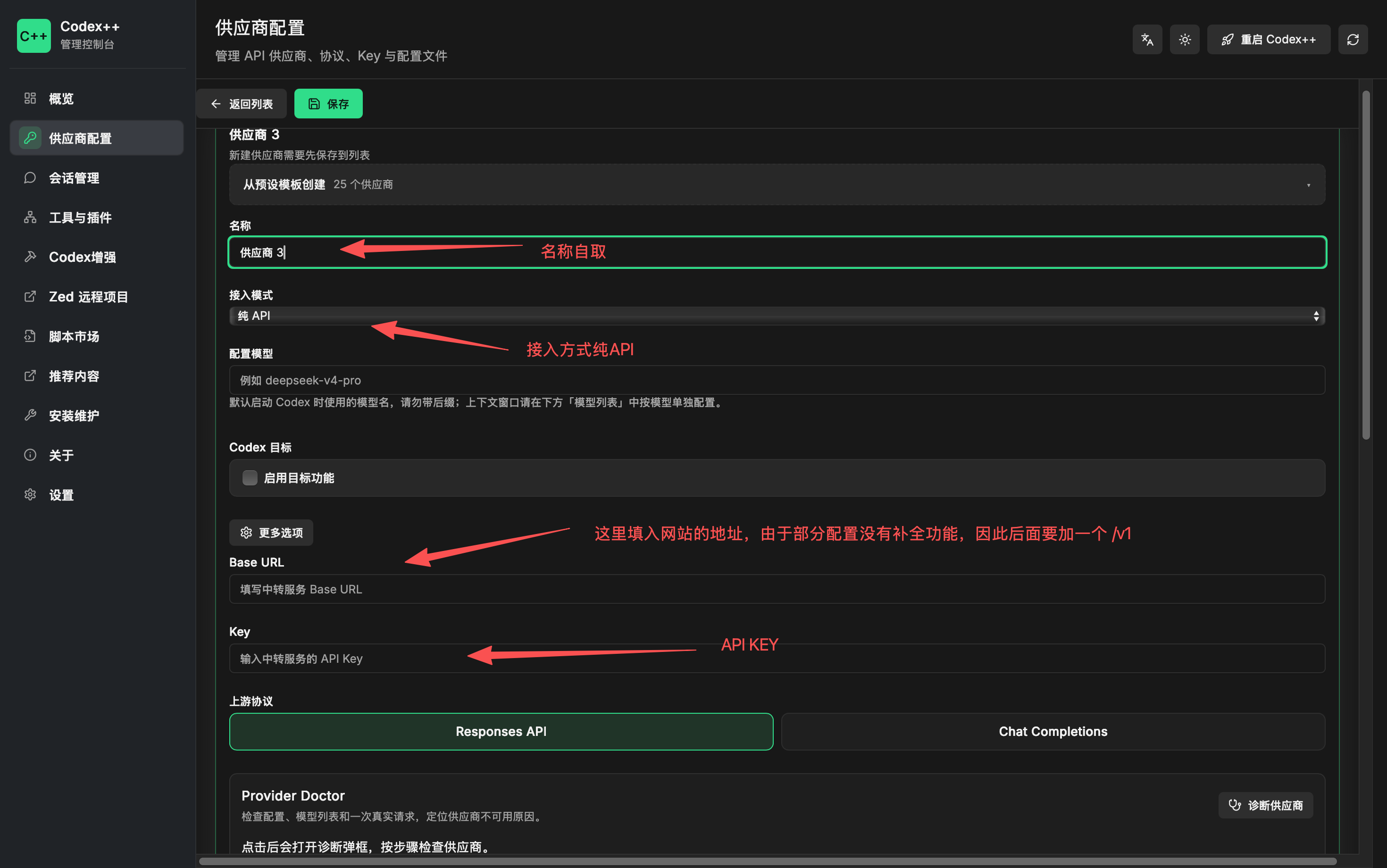Select the Chat Completions protocol
Image resolution: width=1387 pixels, height=868 pixels.
pos(1053,731)
